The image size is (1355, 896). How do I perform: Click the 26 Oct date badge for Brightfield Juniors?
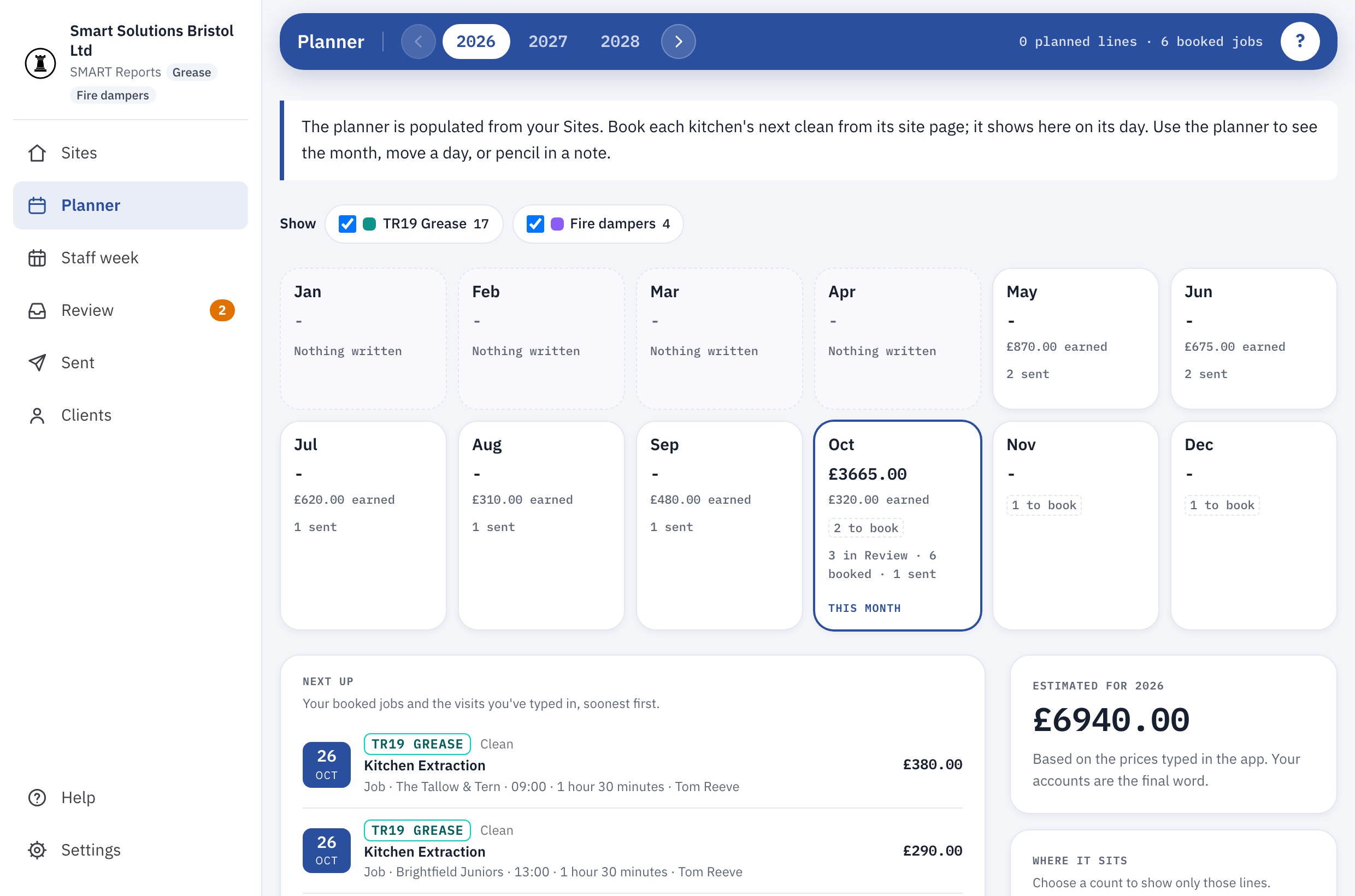click(326, 850)
